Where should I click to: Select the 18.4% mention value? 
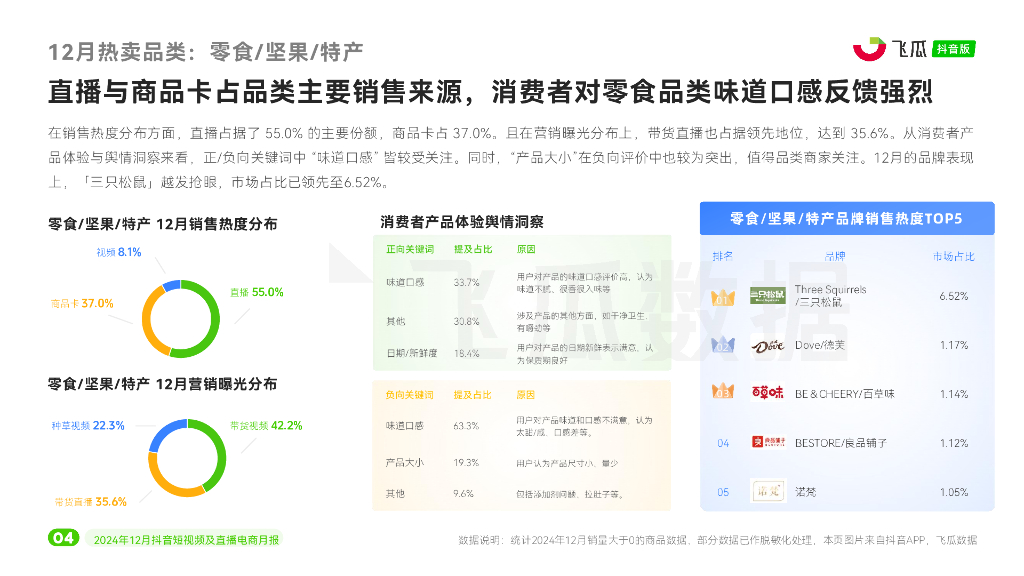(x=466, y=353)
